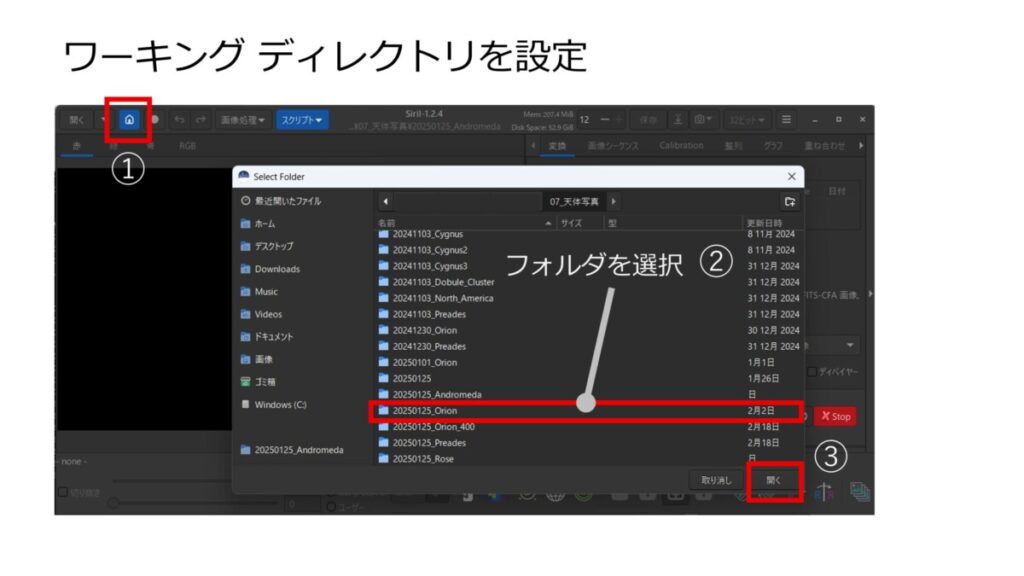Open the 画像処理 dropdown menu
This screenshot has width=1024, height=576.
pos(242,120)
